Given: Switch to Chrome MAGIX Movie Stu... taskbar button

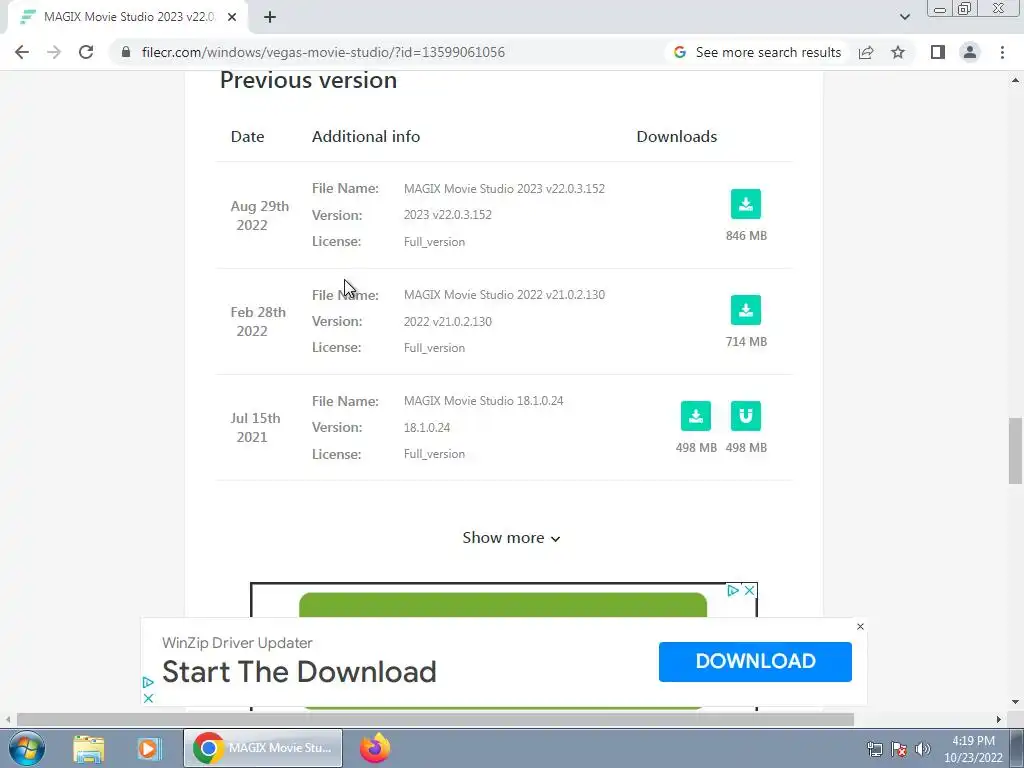Looking at the screenshot, I should (263, 748).
